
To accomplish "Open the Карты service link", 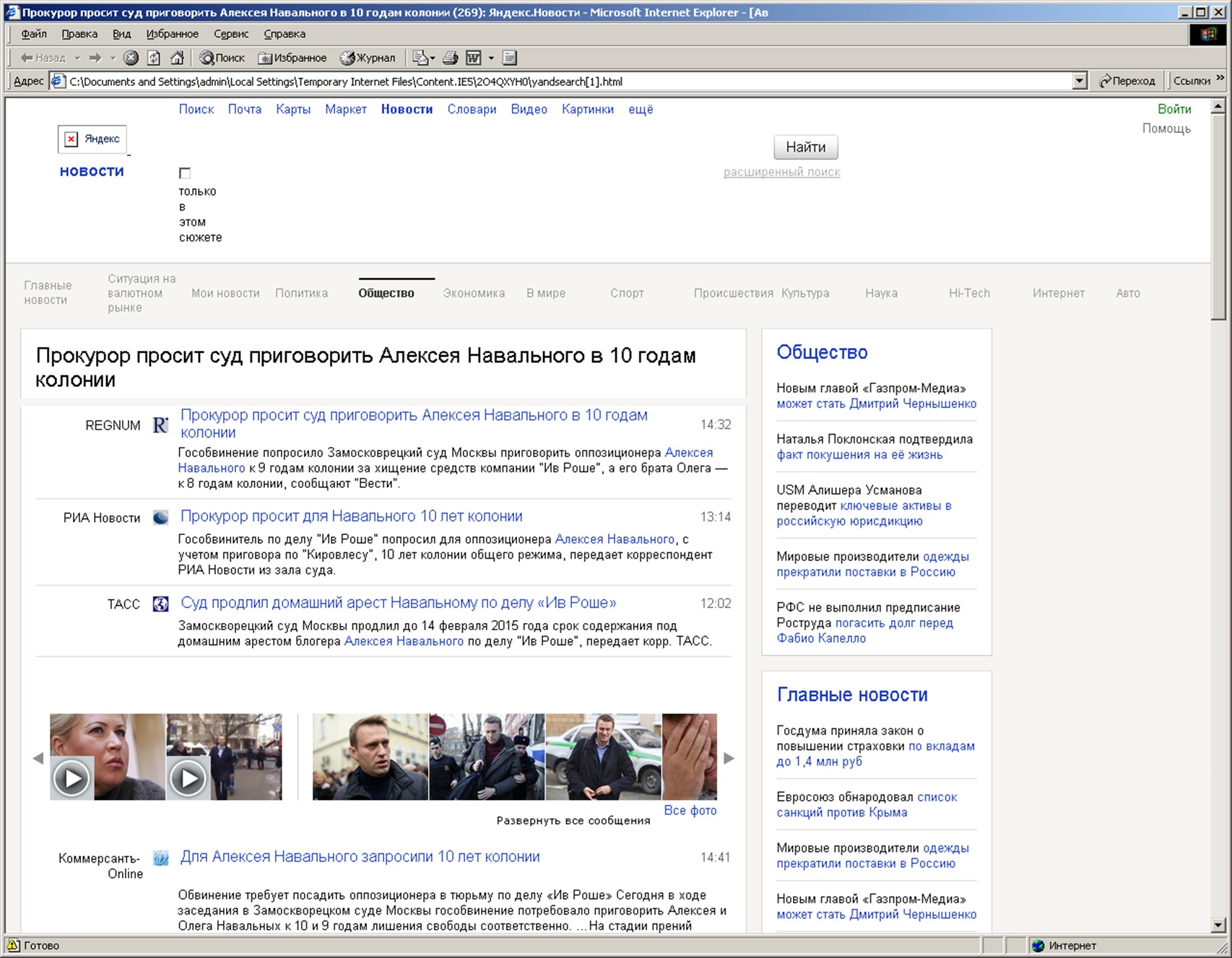I will click(293, 109).
